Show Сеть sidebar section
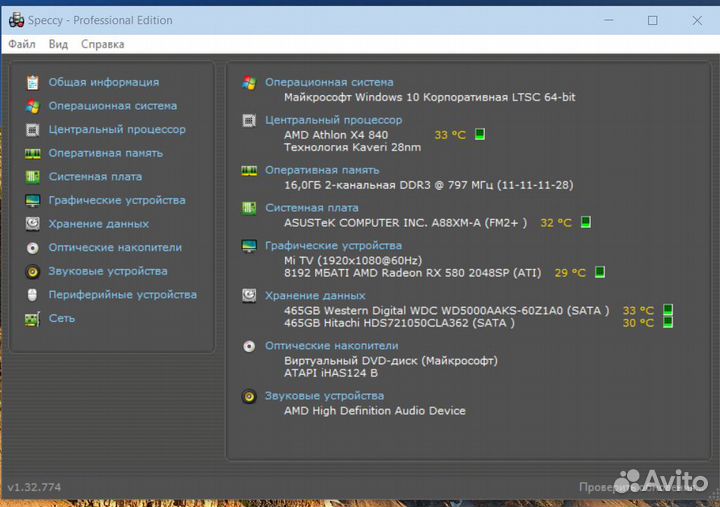 pos(62,318)
